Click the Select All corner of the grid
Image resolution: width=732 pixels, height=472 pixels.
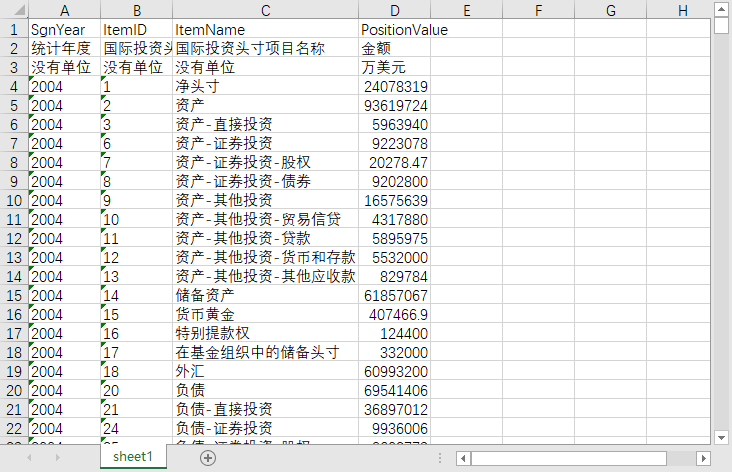click(x=14, y=9)
